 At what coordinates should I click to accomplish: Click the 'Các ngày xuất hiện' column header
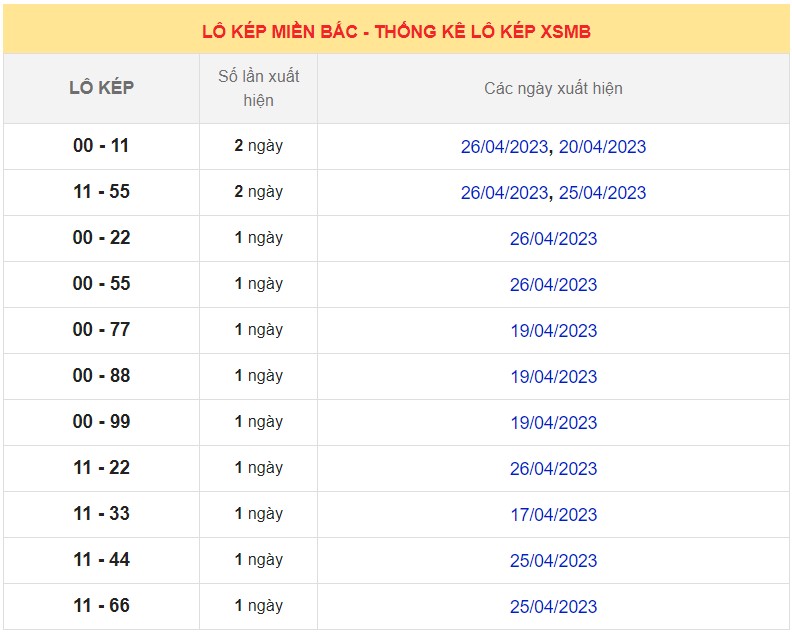[553, 88]
